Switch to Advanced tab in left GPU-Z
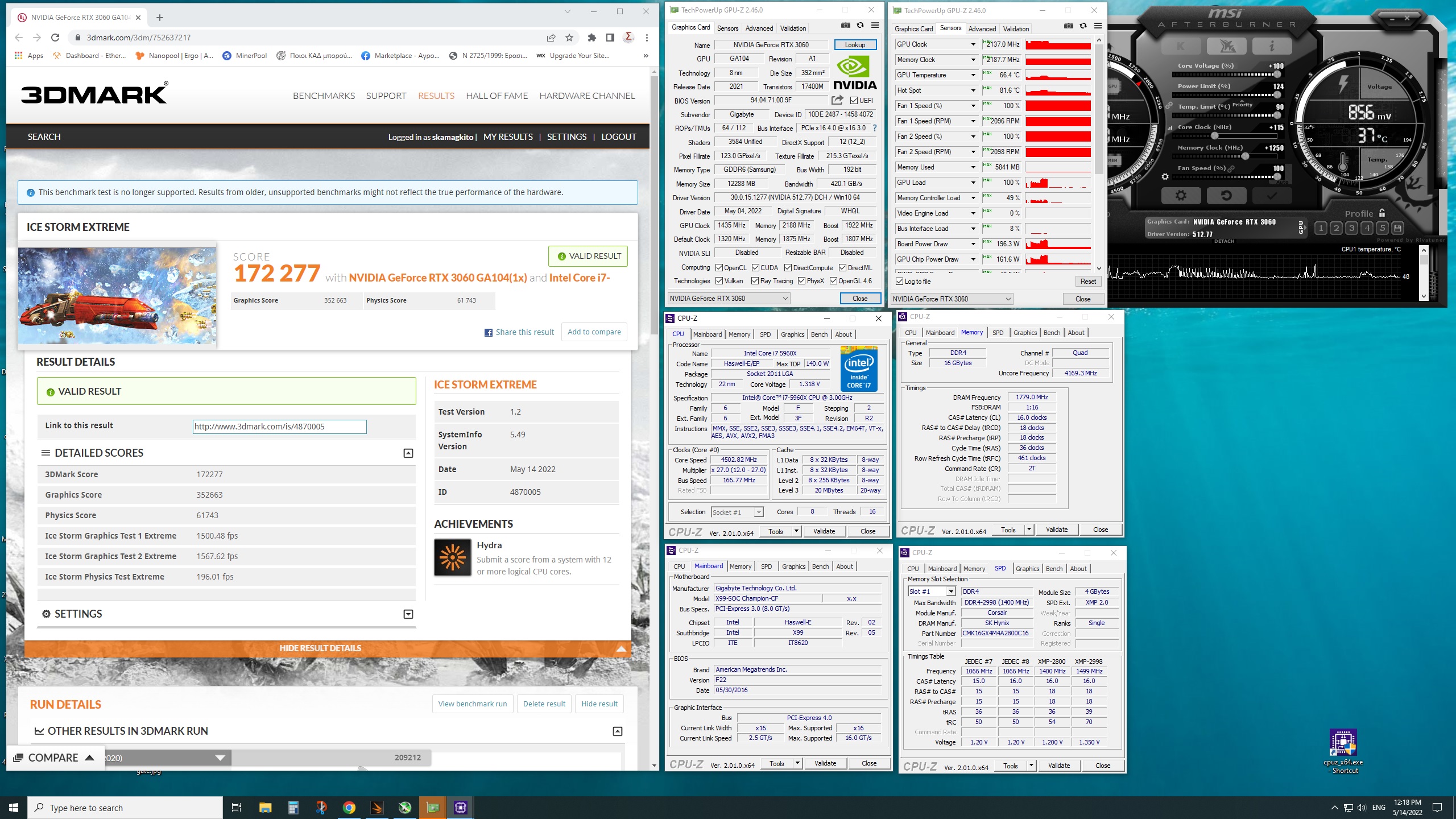Screen dimensions: 1456x819 (759, 28)
